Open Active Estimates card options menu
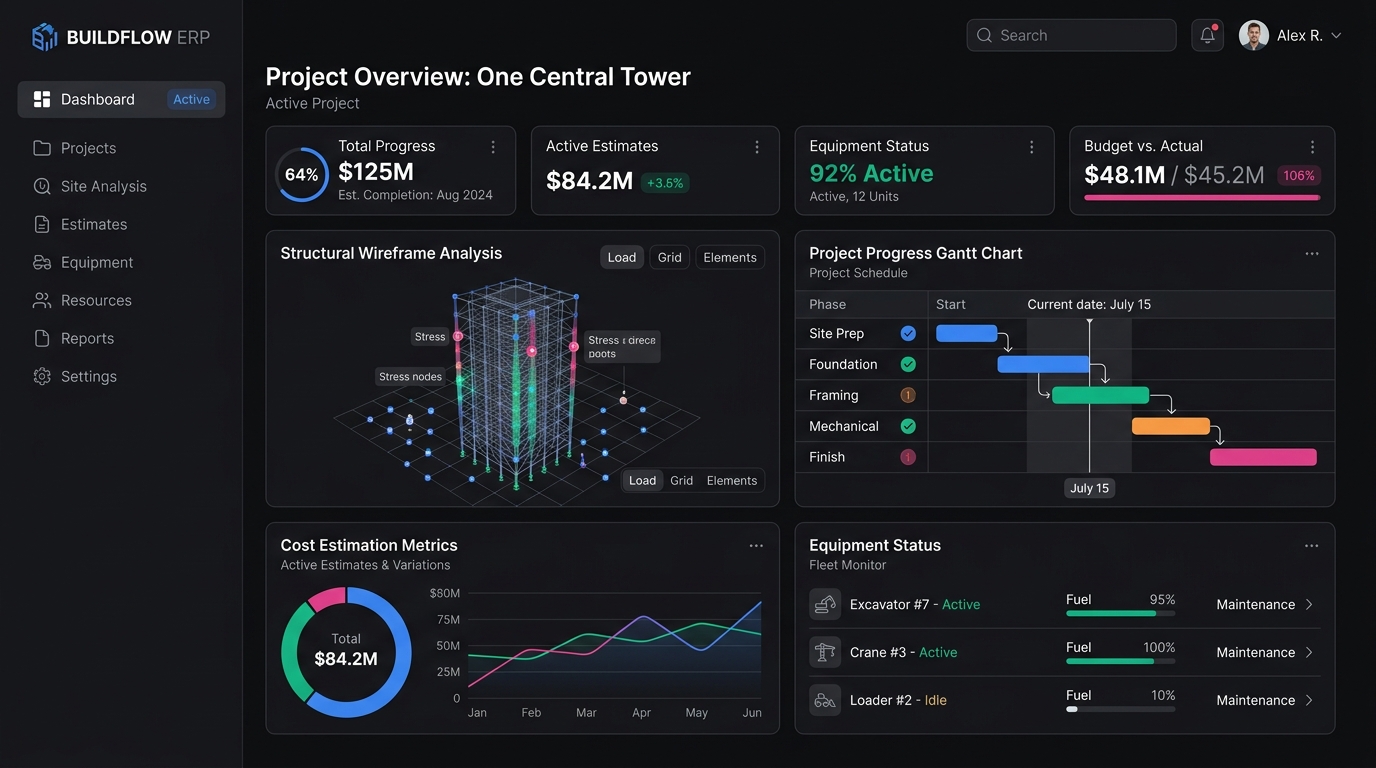The height and width of the screenshot is (768, 1376). (757, 147)
